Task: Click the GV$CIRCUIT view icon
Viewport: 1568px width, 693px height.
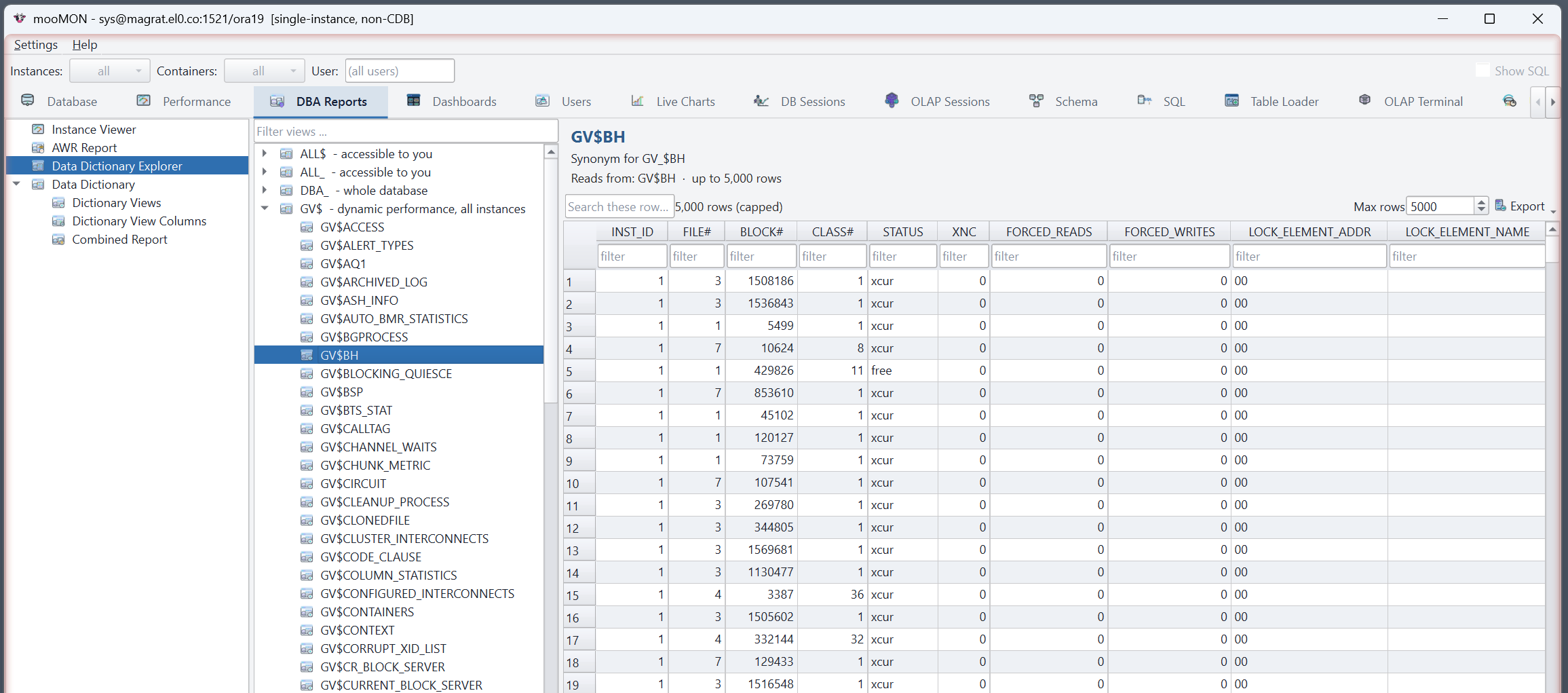Action: click(x=307, y=483)
